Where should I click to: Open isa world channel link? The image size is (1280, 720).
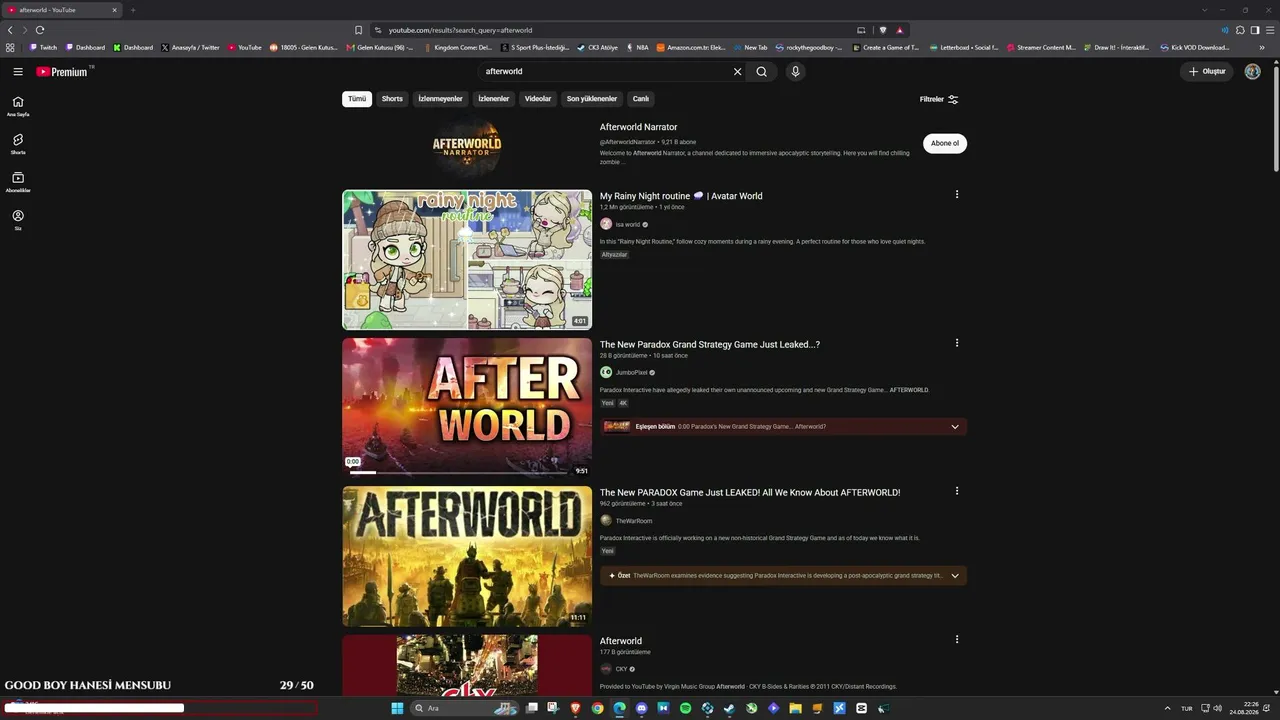[627, 225]
